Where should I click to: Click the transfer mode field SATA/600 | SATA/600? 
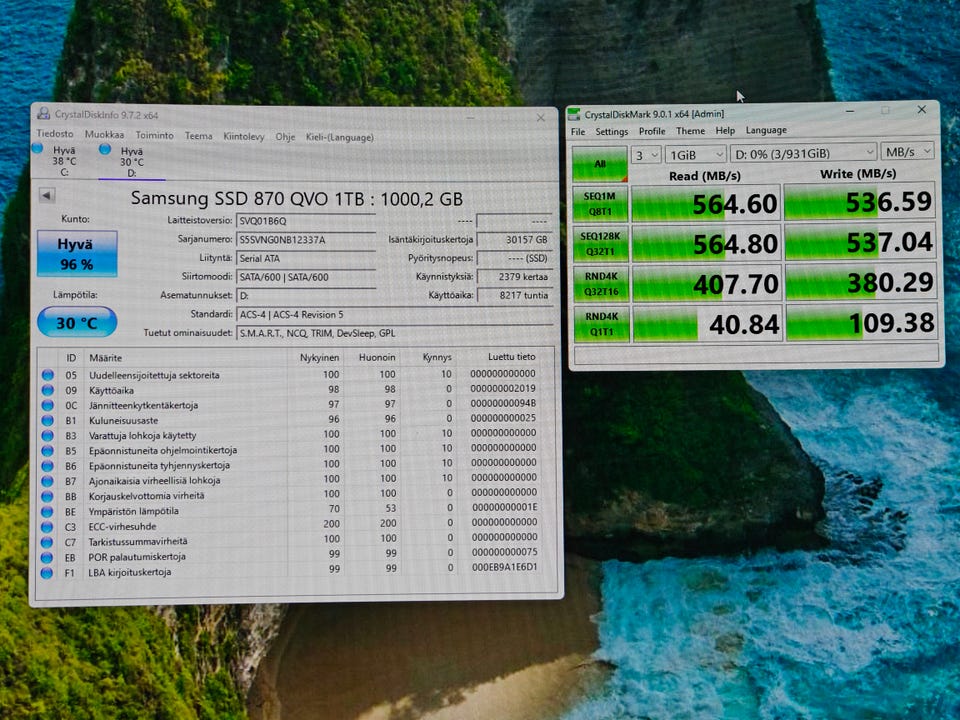[x=306, y=277]
